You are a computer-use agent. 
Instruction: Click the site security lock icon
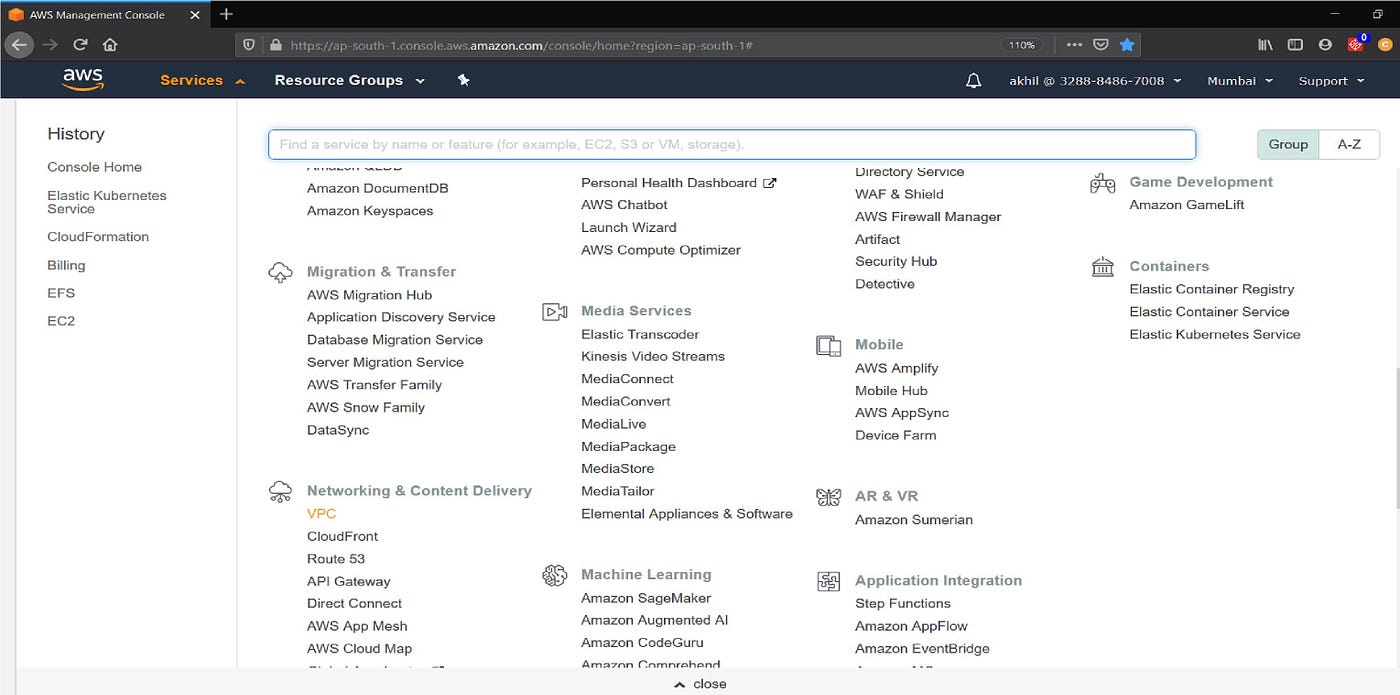point(276,45)
